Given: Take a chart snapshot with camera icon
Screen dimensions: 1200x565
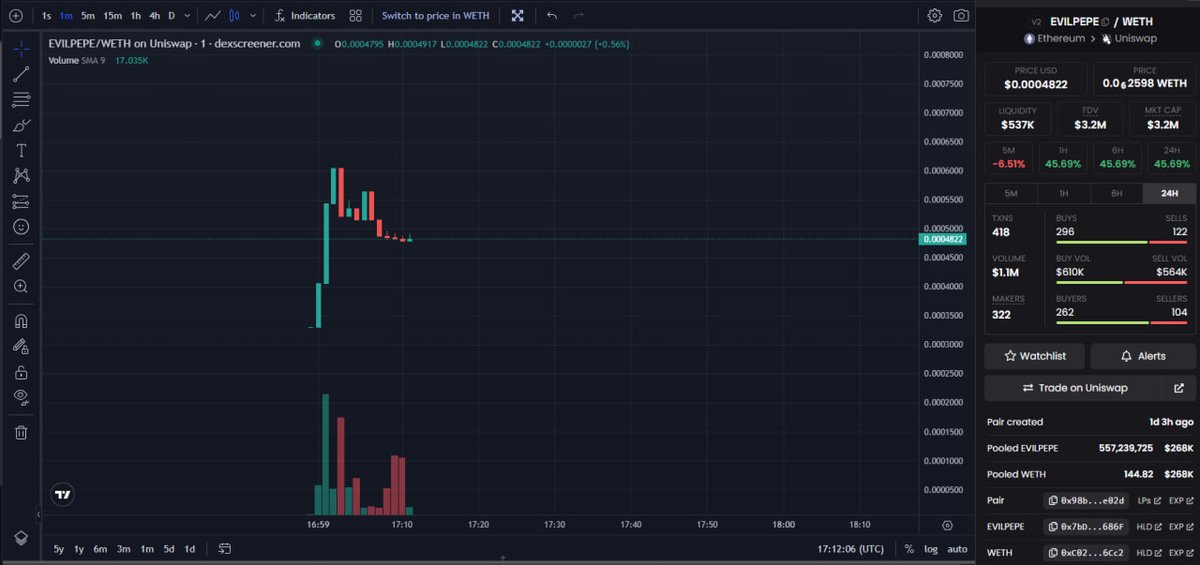Looking at the screenshot, I should tap(961, 16).
